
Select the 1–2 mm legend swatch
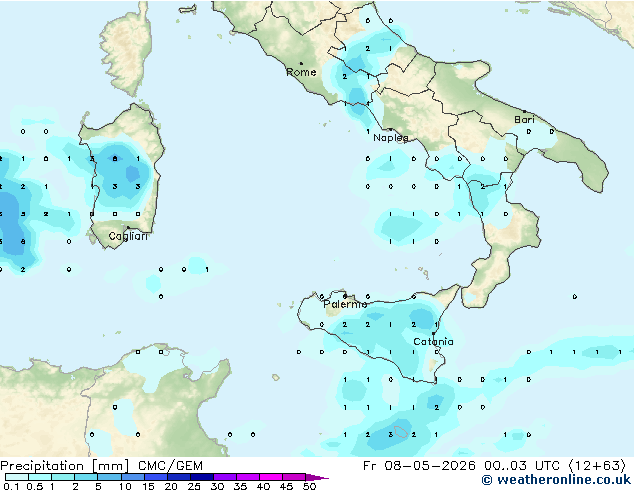pos(63,477)
